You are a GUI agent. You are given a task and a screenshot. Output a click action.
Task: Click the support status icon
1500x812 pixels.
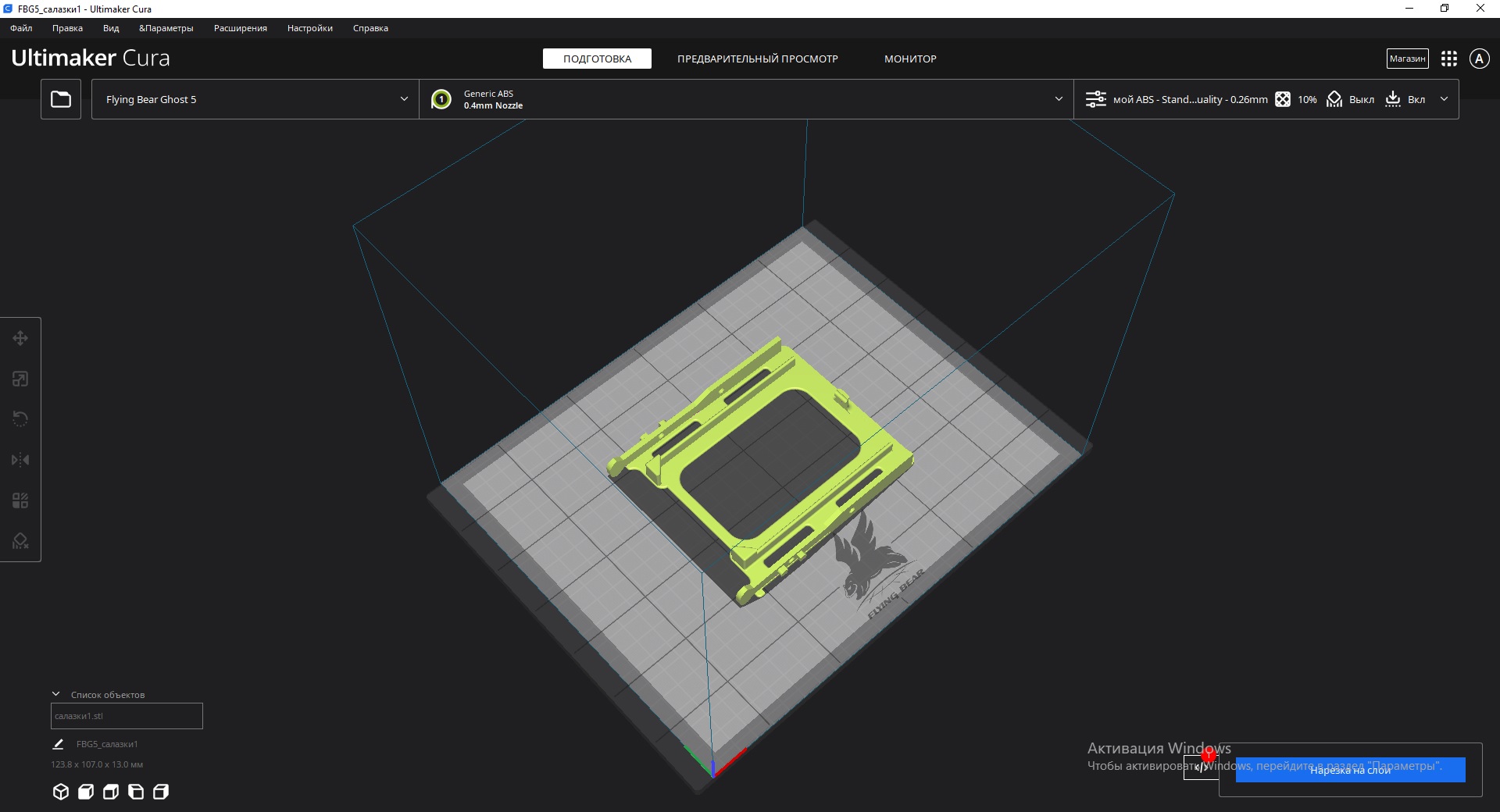coord(1334,99)
